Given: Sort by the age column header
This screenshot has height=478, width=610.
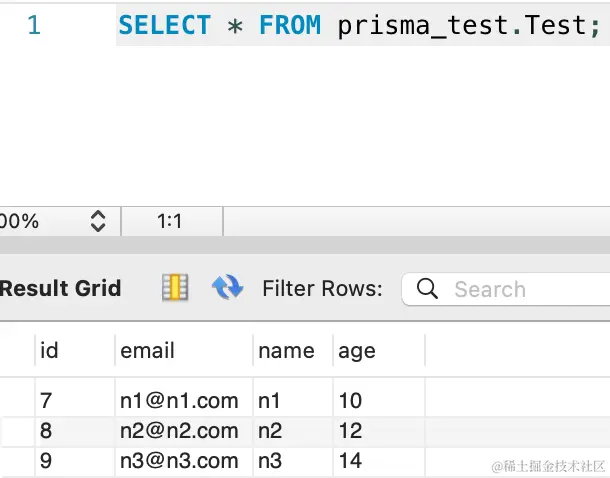Looking at the screenshot, I should (379, 351).
